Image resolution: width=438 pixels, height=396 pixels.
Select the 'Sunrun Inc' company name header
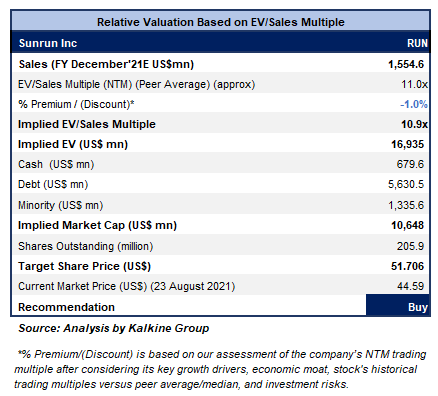click(x=48, y=43)
